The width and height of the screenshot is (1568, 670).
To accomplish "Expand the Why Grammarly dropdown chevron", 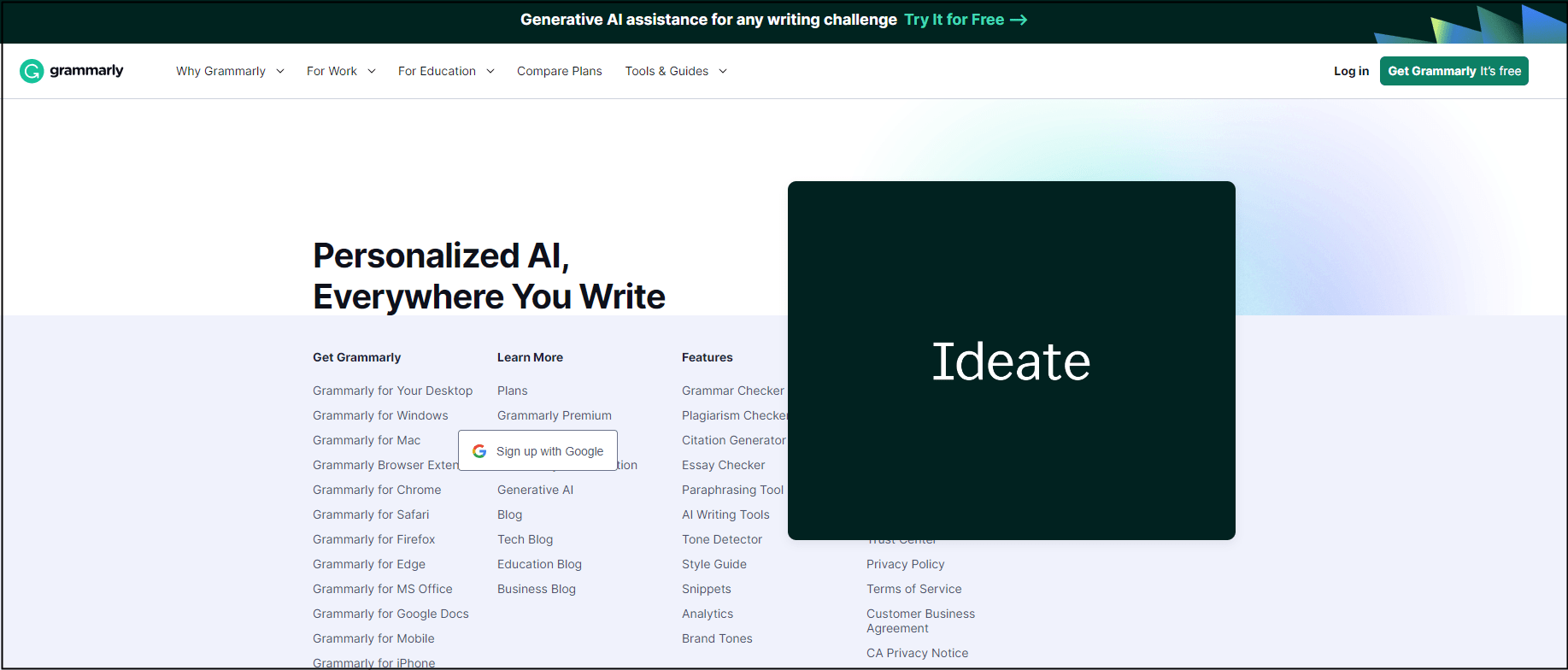I will pyautogui.click(x=279, y=71).
